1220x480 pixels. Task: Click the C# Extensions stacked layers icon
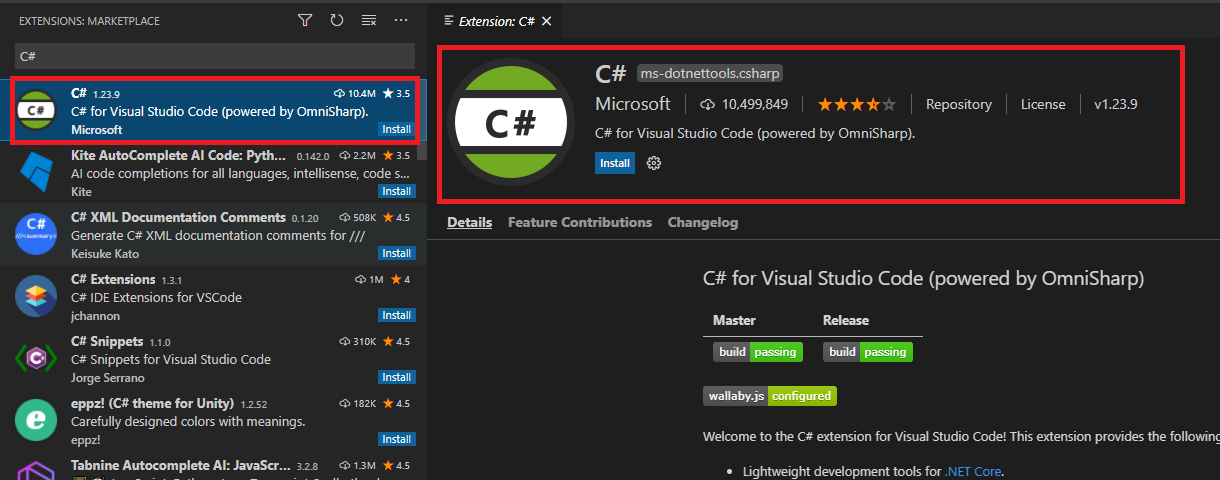point(36,297)
